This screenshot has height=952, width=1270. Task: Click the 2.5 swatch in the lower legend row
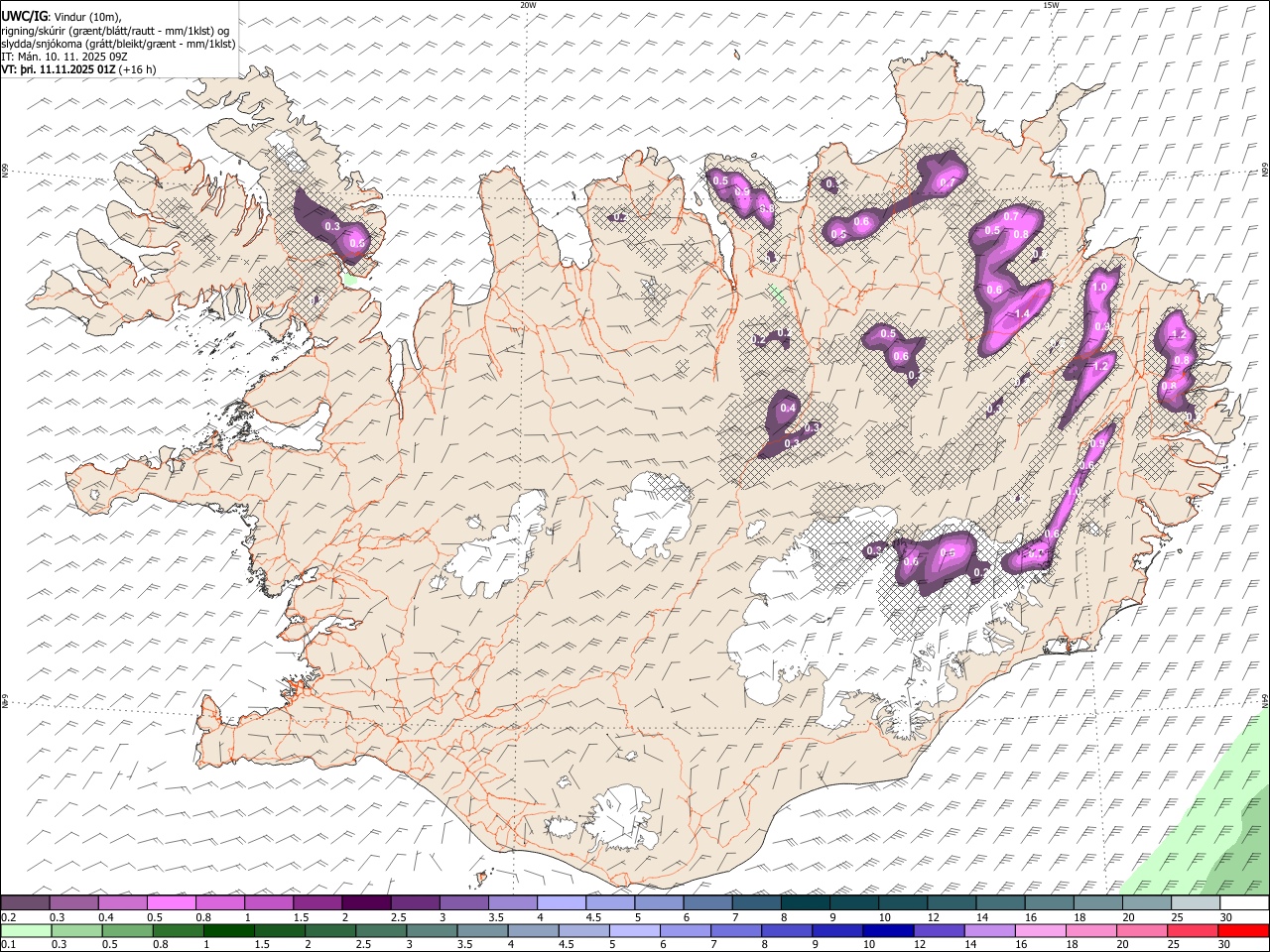pos(381,931)
